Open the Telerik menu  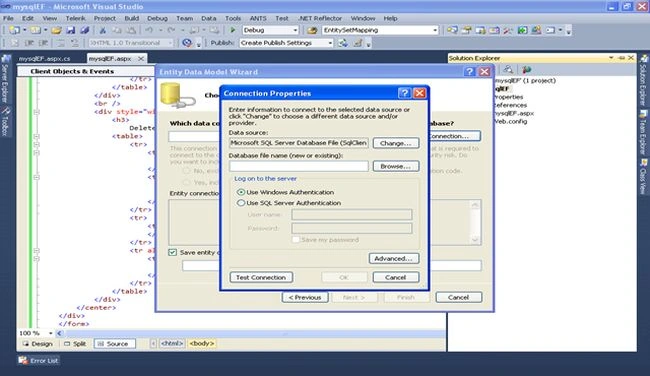(x=75, y=18)
